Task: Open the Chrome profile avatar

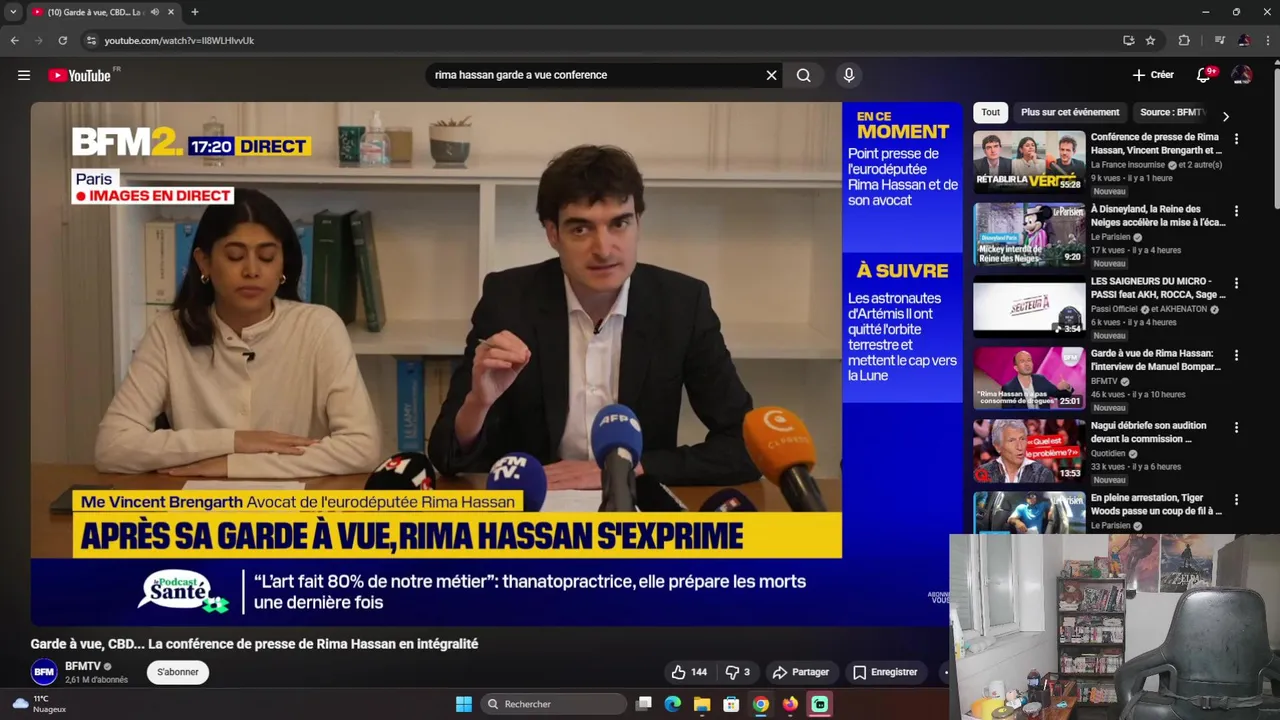Action: click(1244, 41)
